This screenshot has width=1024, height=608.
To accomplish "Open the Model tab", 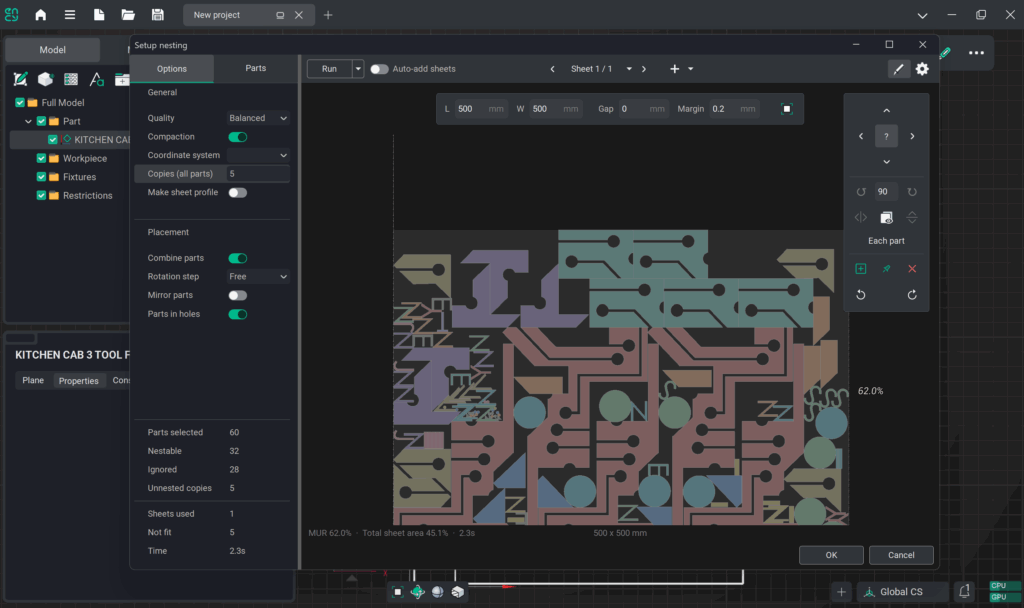I will (52, 50).
